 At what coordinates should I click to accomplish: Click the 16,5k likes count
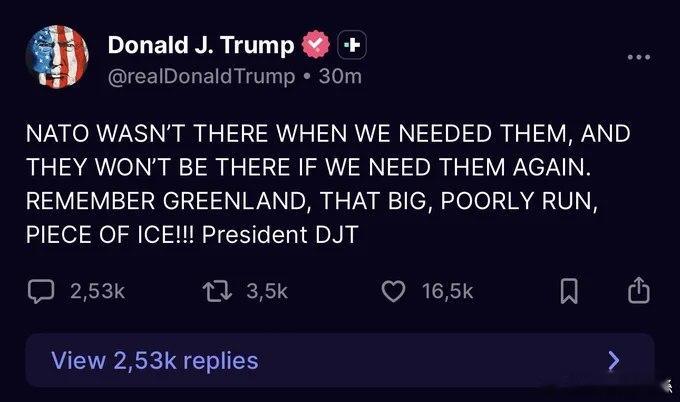coord(448,291)
